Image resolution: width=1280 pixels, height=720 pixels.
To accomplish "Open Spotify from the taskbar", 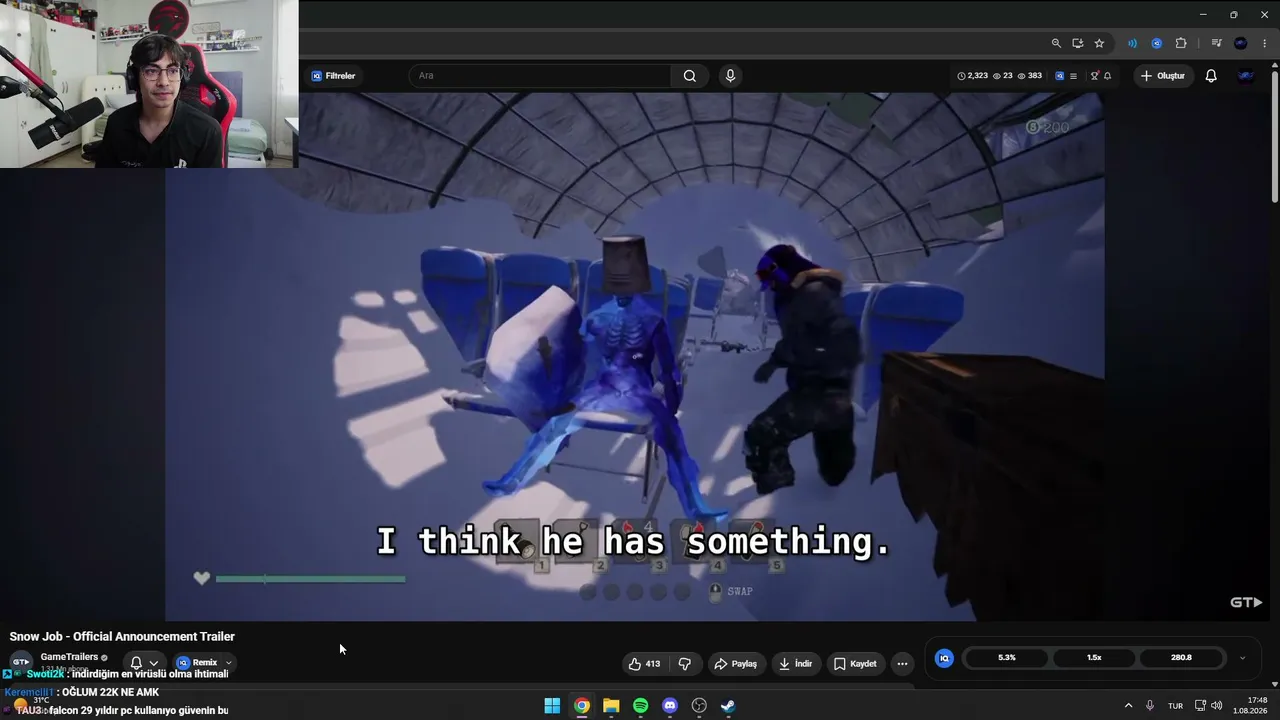I will (x=640, y=706).
